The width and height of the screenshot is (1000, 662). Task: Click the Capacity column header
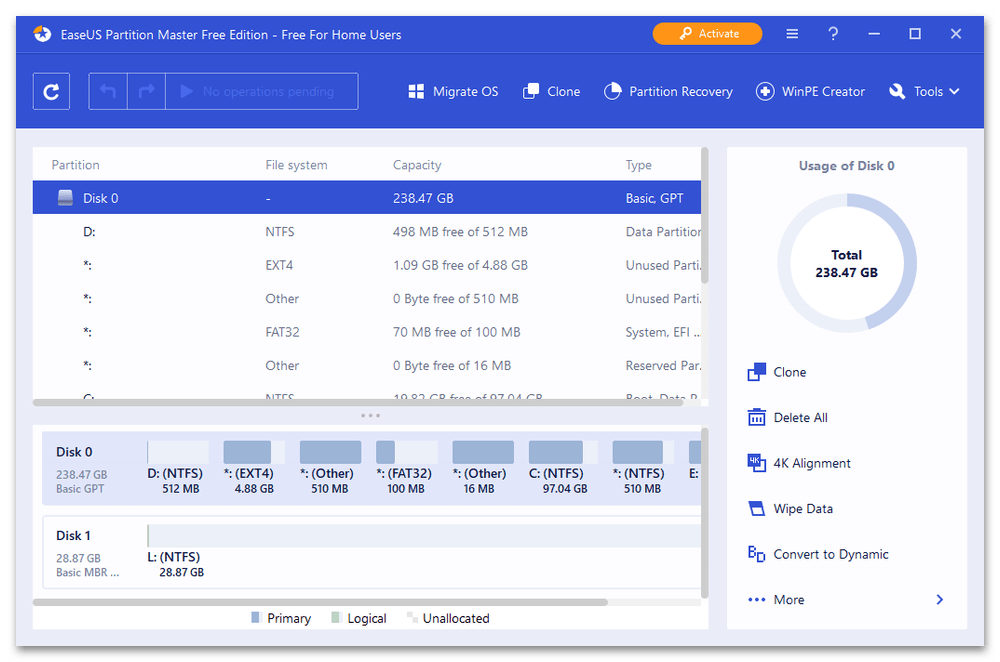[x=417, y=165]
